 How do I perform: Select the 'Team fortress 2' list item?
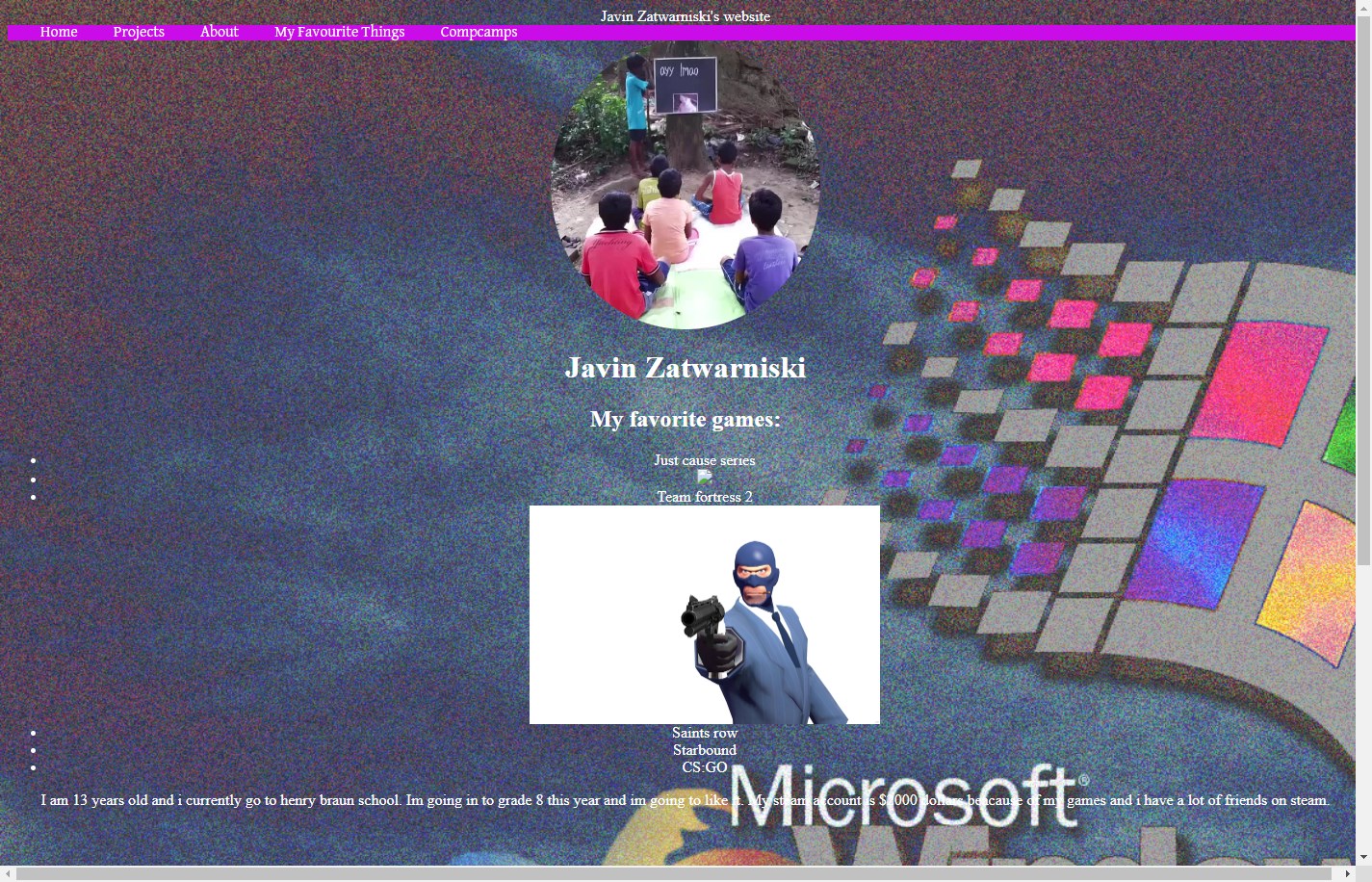click(705, 497)
